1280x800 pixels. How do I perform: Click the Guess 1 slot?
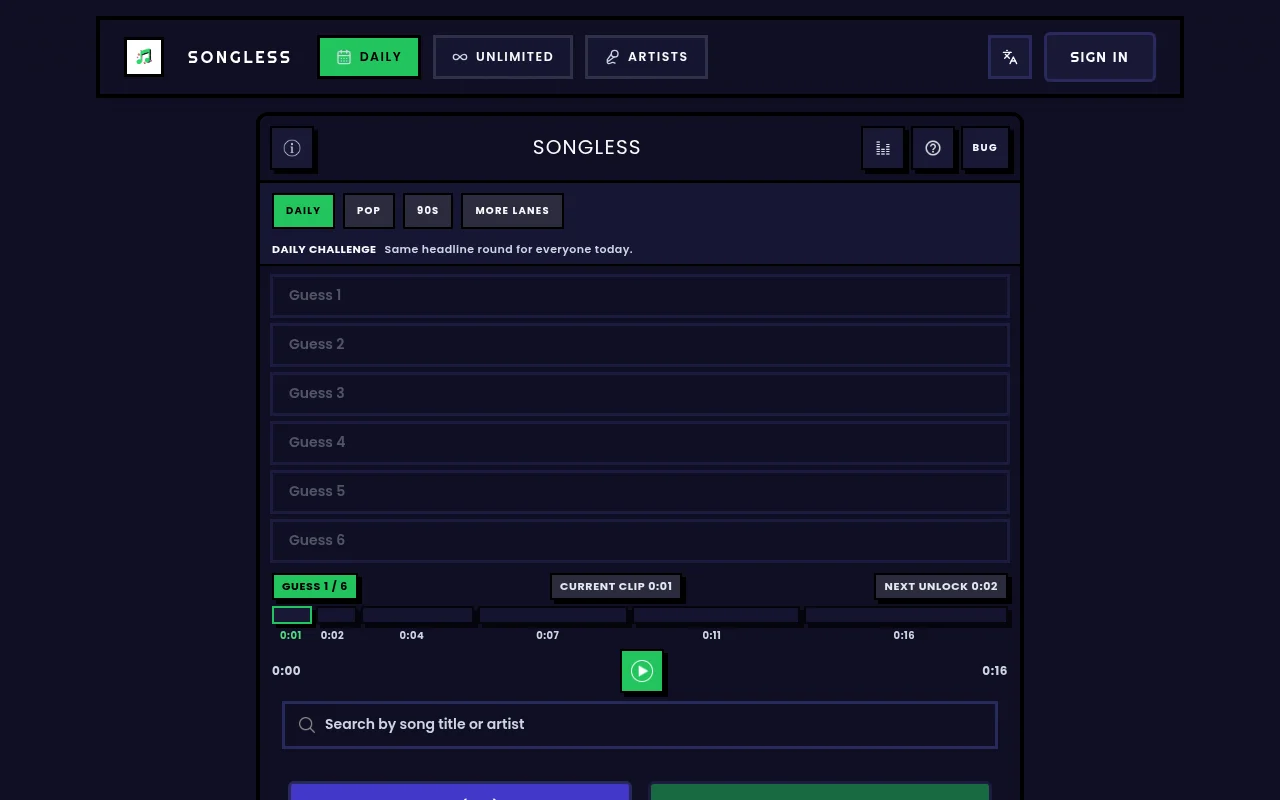pos(640,296)
